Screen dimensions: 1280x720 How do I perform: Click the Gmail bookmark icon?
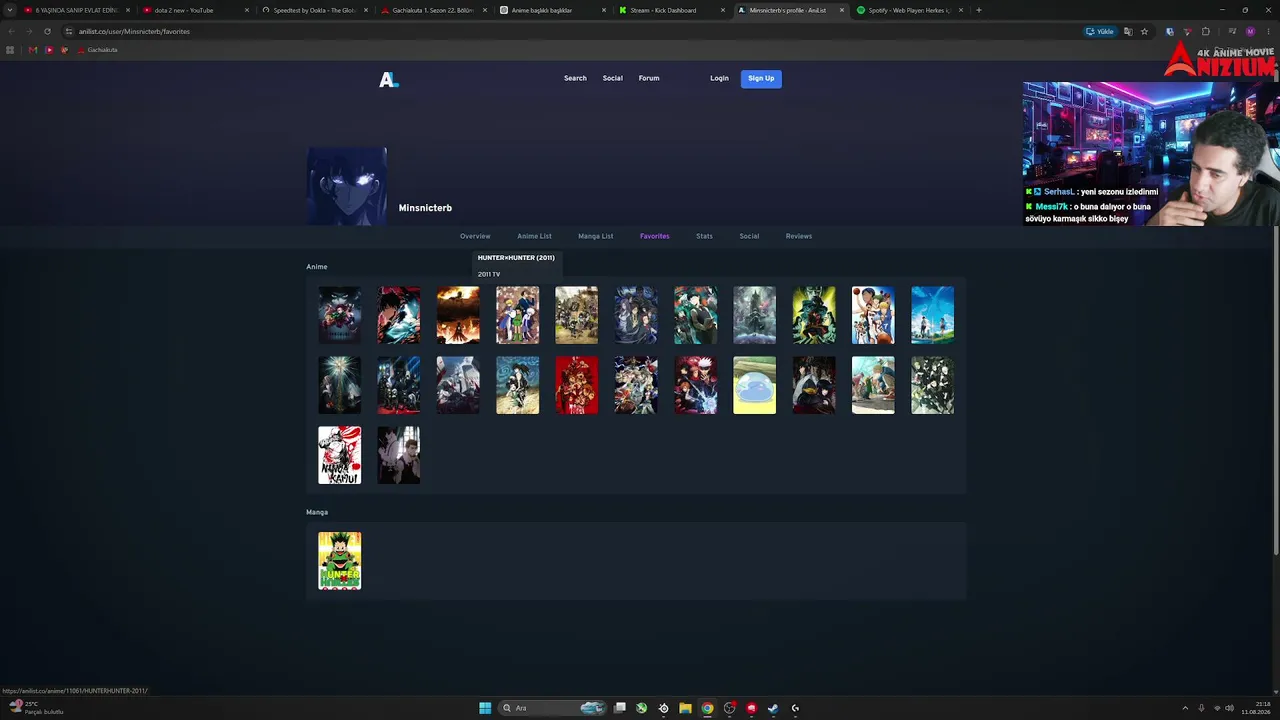coord(33,50)
